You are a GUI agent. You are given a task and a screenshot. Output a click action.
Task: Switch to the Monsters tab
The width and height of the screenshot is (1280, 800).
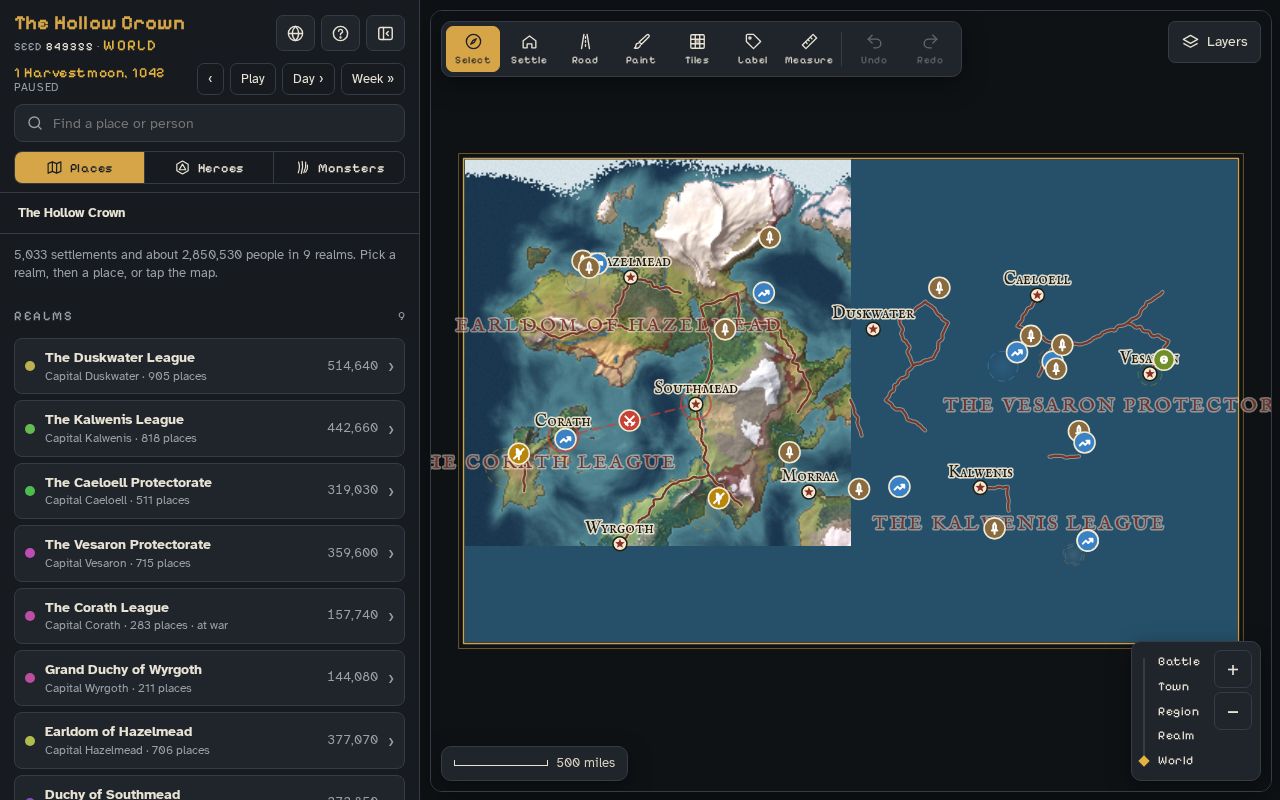tap(339, 168)
